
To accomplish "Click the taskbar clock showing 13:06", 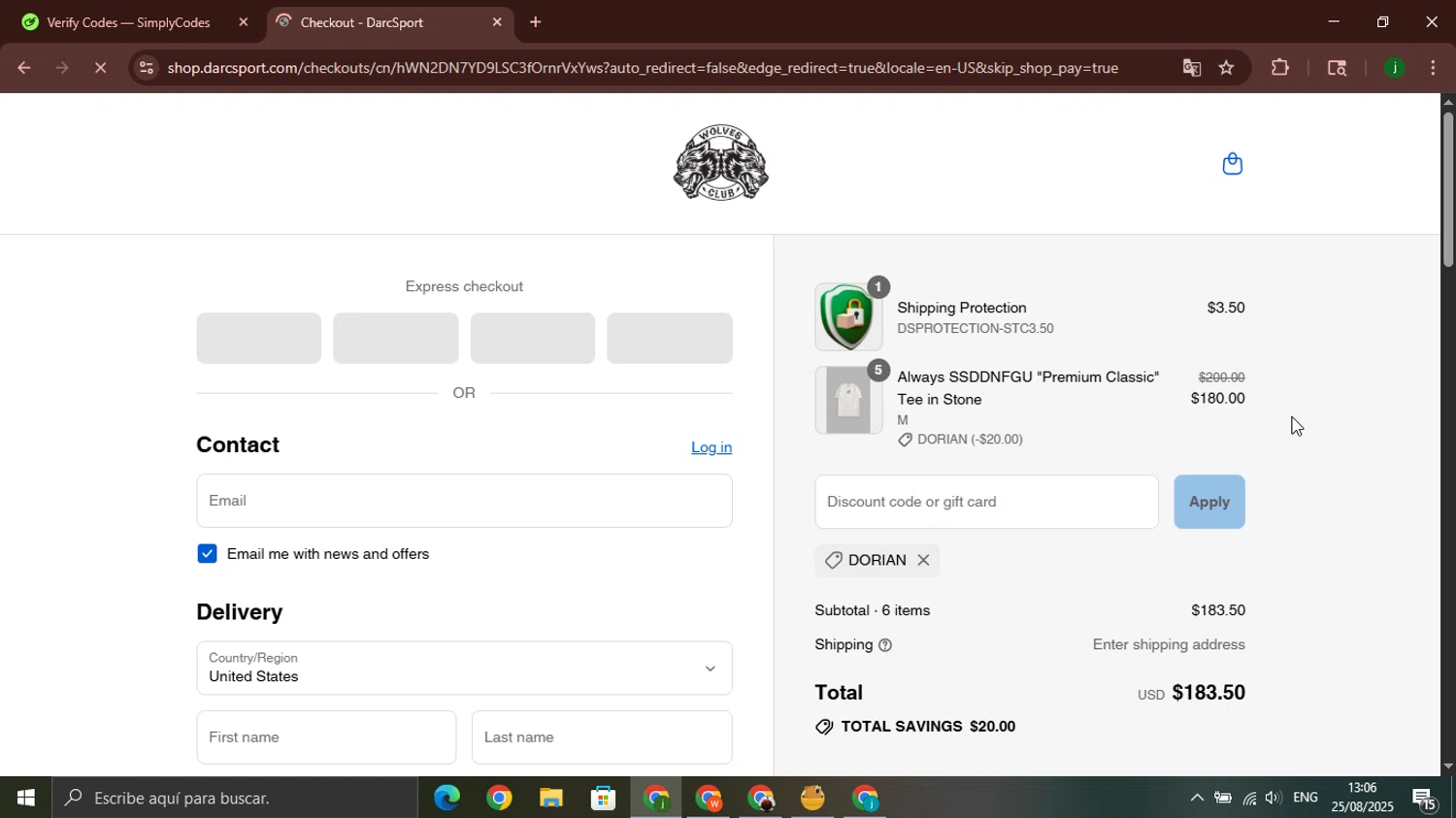I will click(1363, 798).
